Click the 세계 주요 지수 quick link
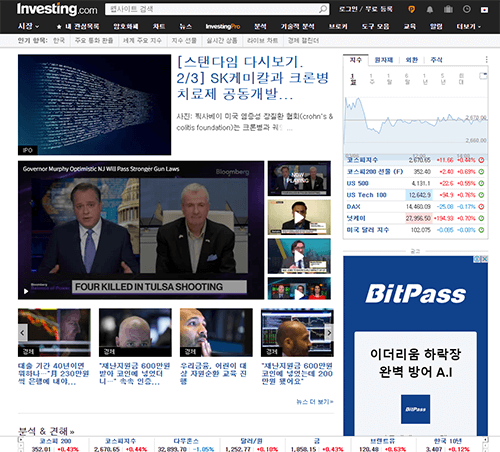This screenshot has height=452, width=500. [x=142, y=41]
